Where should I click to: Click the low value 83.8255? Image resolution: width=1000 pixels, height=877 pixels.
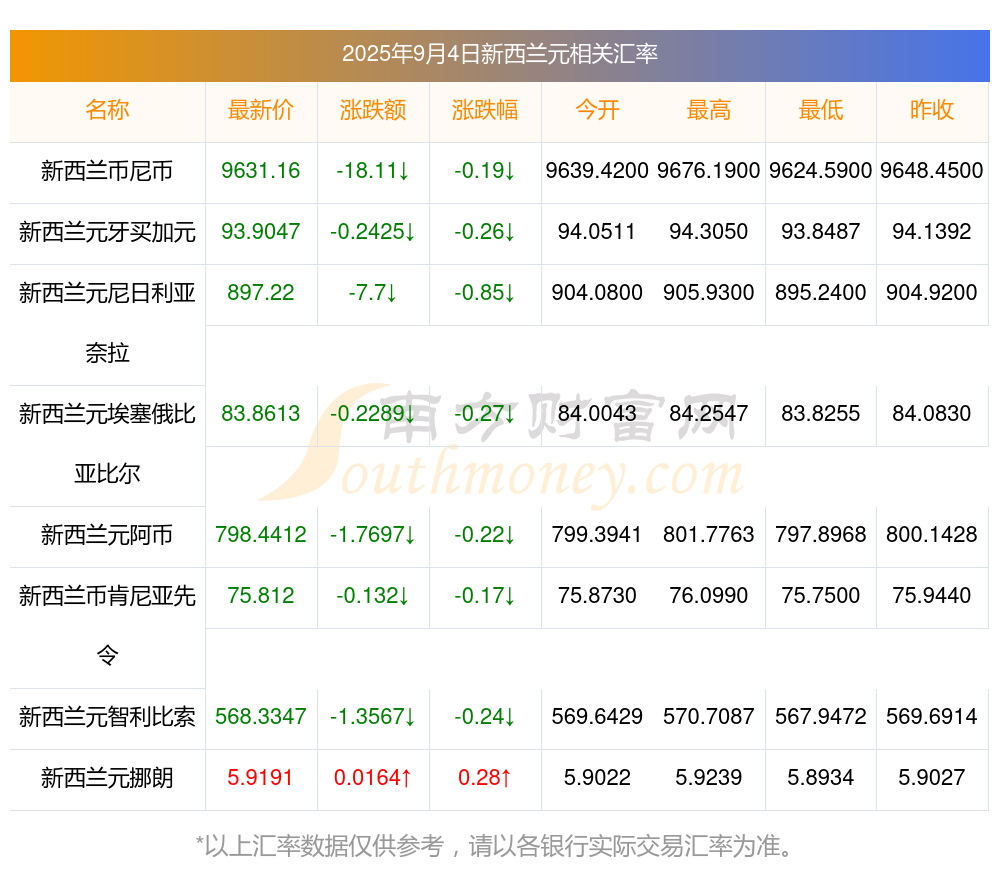821,414
